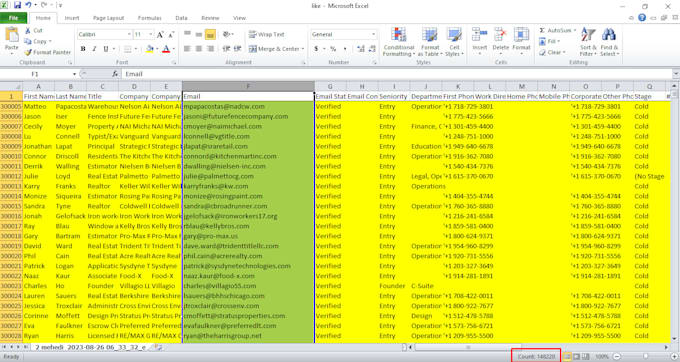The width and height of the screenshot is (680, 362).
Task: Save the workbook from the quick access toolbar
Action: (17, 5)
